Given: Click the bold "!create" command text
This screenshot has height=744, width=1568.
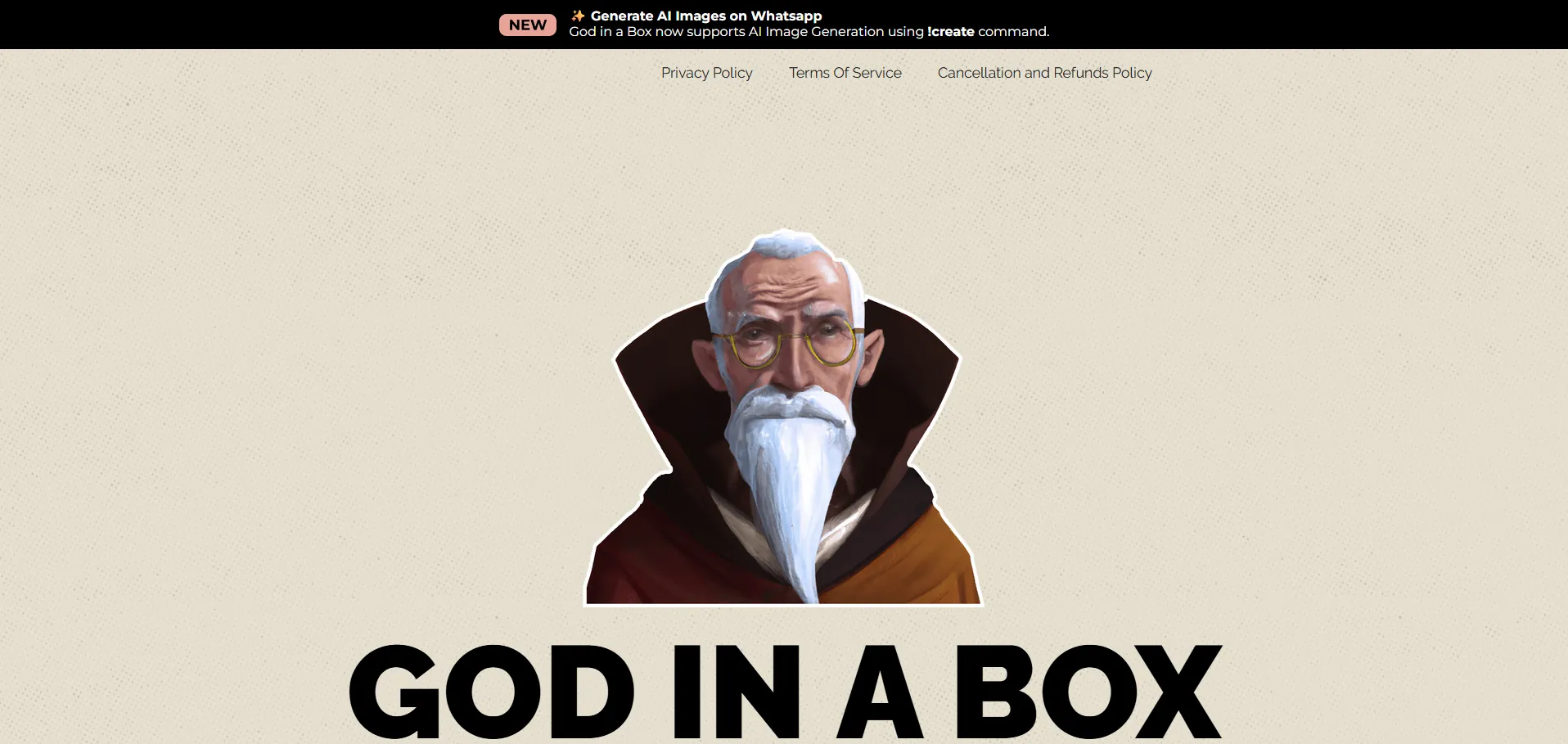Looking at the screenshot, I should 950,32.
